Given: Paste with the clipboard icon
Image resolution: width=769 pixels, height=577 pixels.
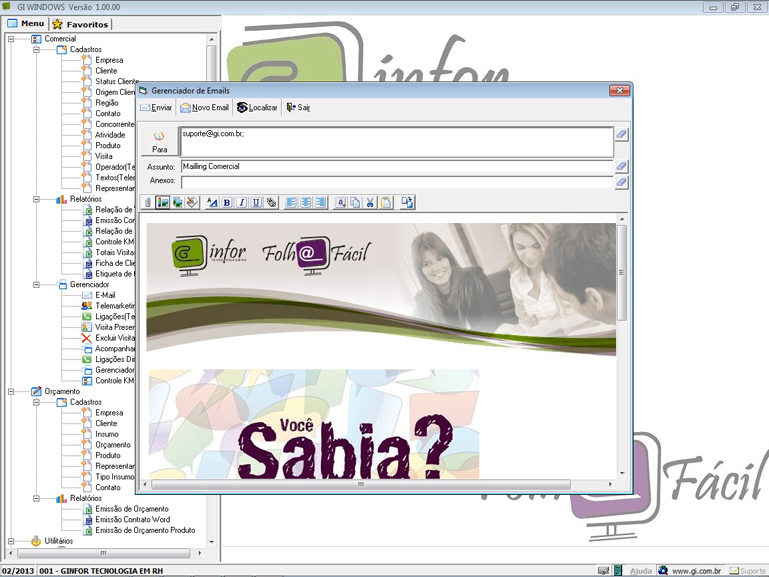Looking at the screenshot, I should (386, 202).
